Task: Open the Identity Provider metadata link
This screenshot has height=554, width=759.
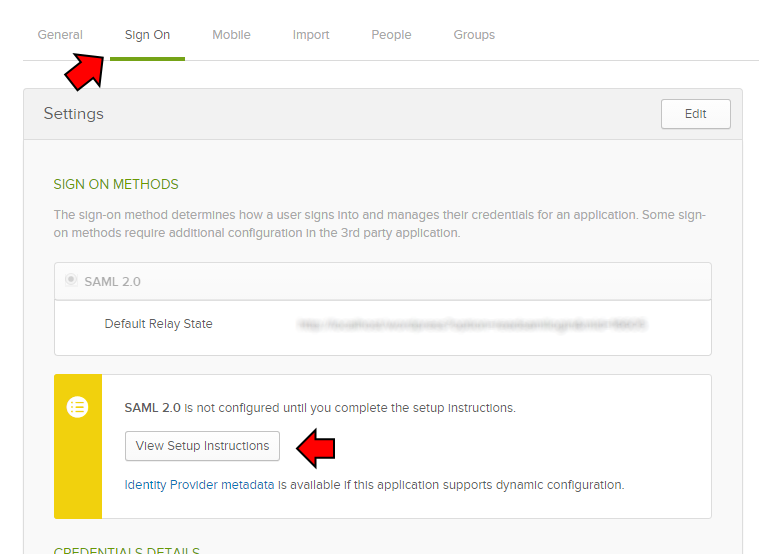Action: (199, 485)
